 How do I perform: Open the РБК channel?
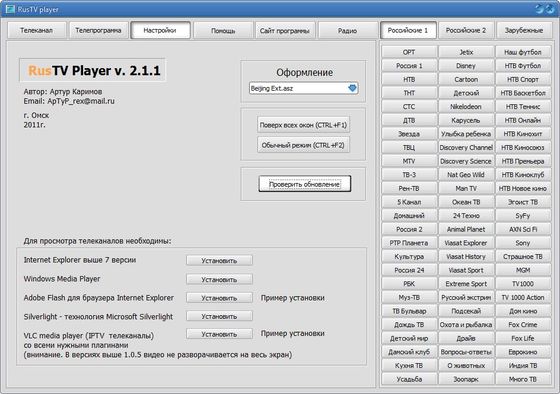coord(409,284)
